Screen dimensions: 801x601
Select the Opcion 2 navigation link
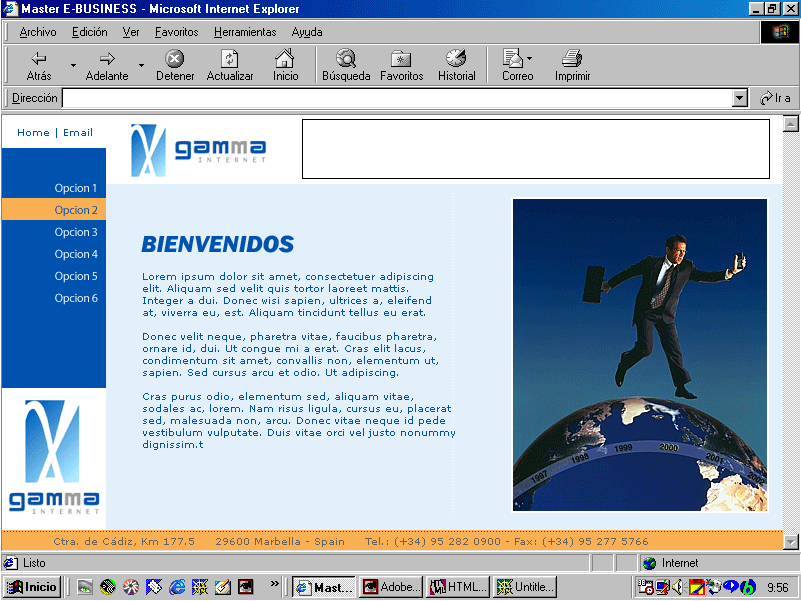[x=76, y=210]
